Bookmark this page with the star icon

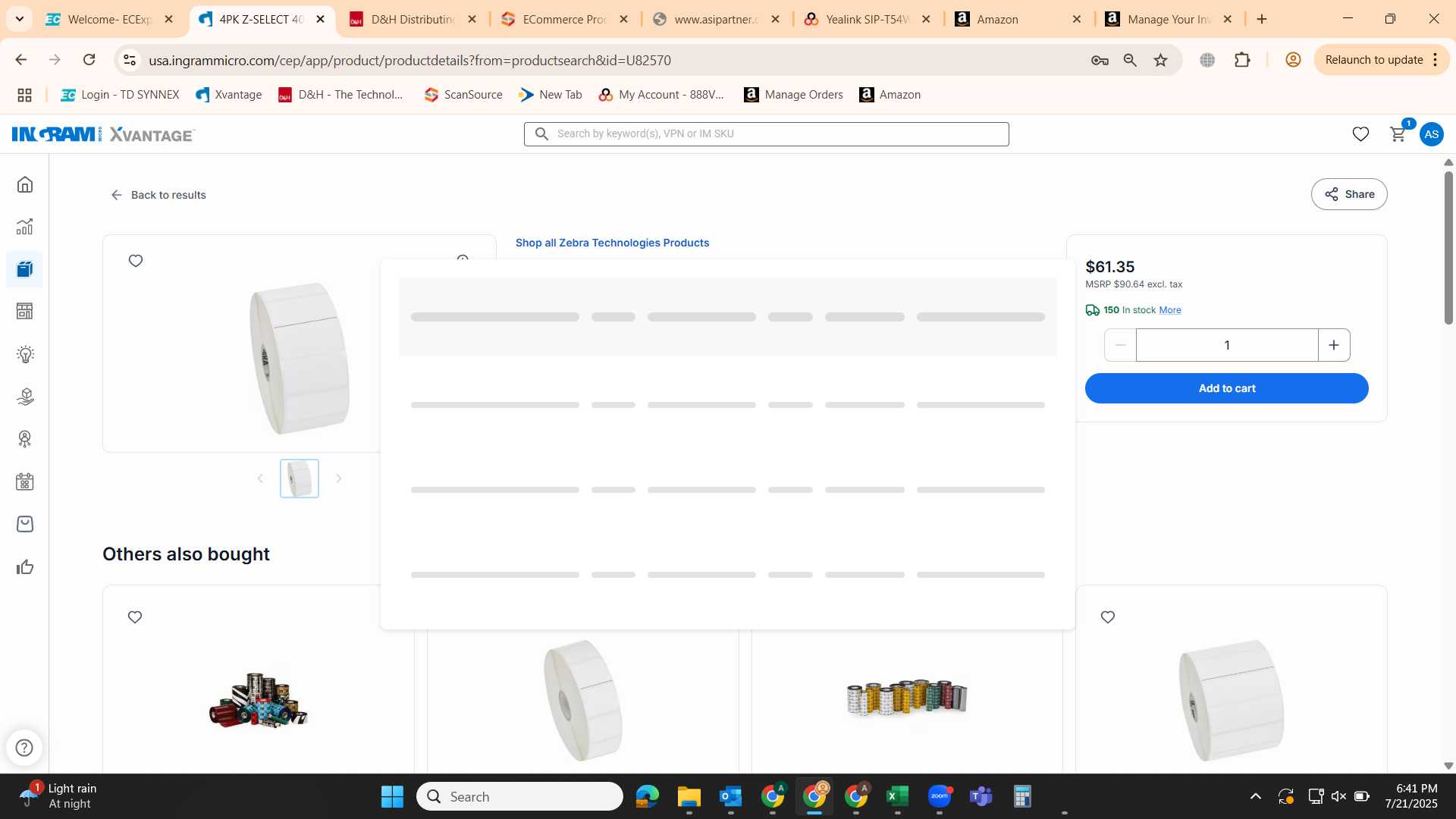(1160, 60)
